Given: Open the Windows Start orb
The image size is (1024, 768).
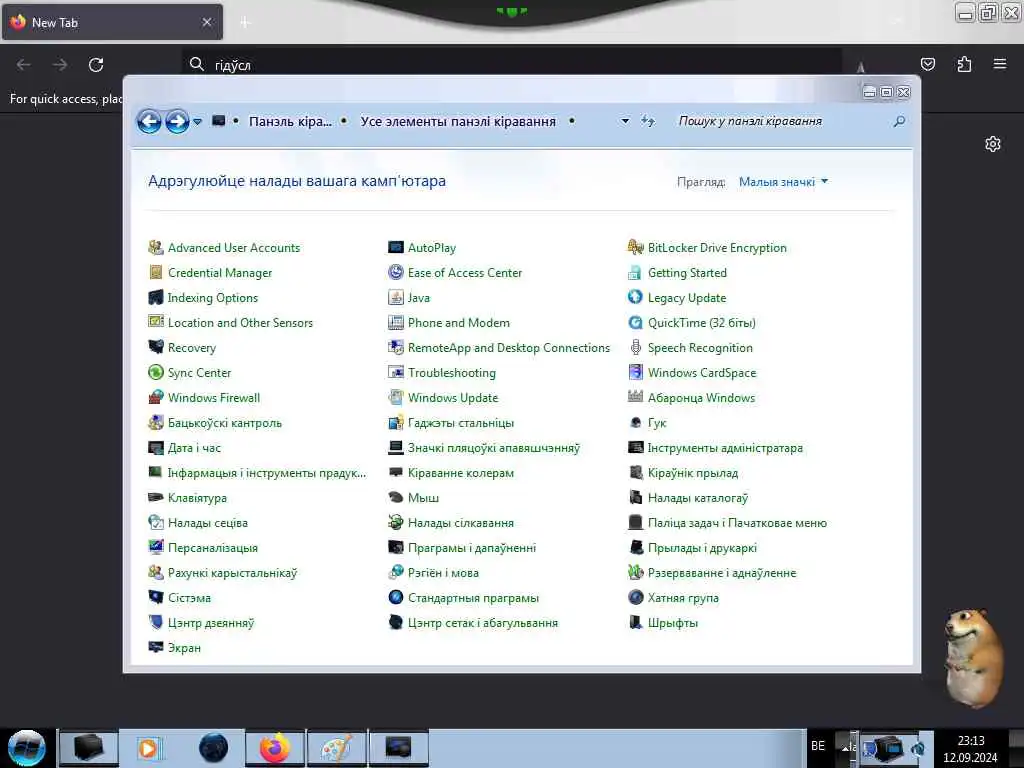Looking at the screenshot, I should (27, 748).
